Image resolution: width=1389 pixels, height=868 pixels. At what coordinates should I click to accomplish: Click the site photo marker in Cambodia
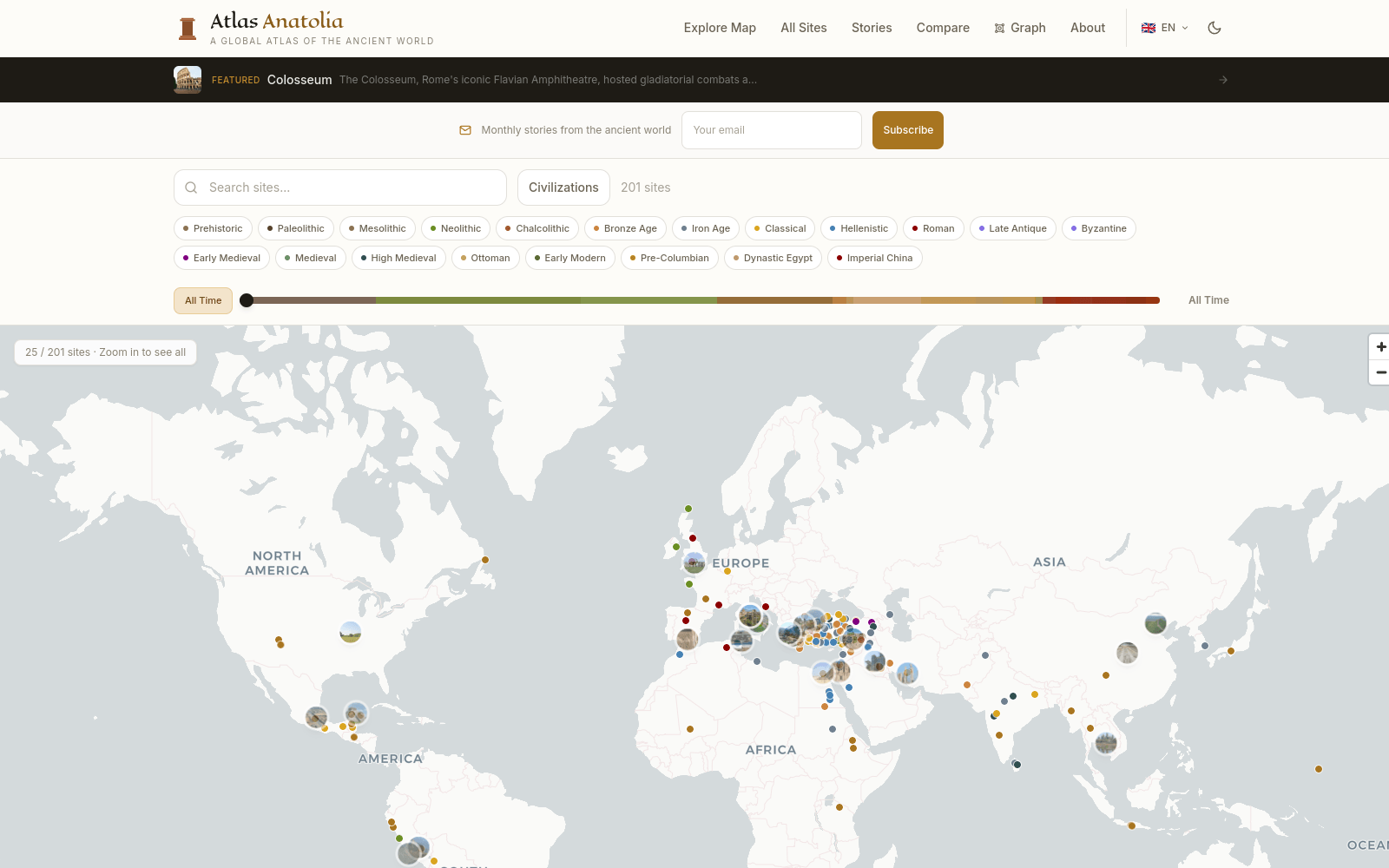point(1106,743)
